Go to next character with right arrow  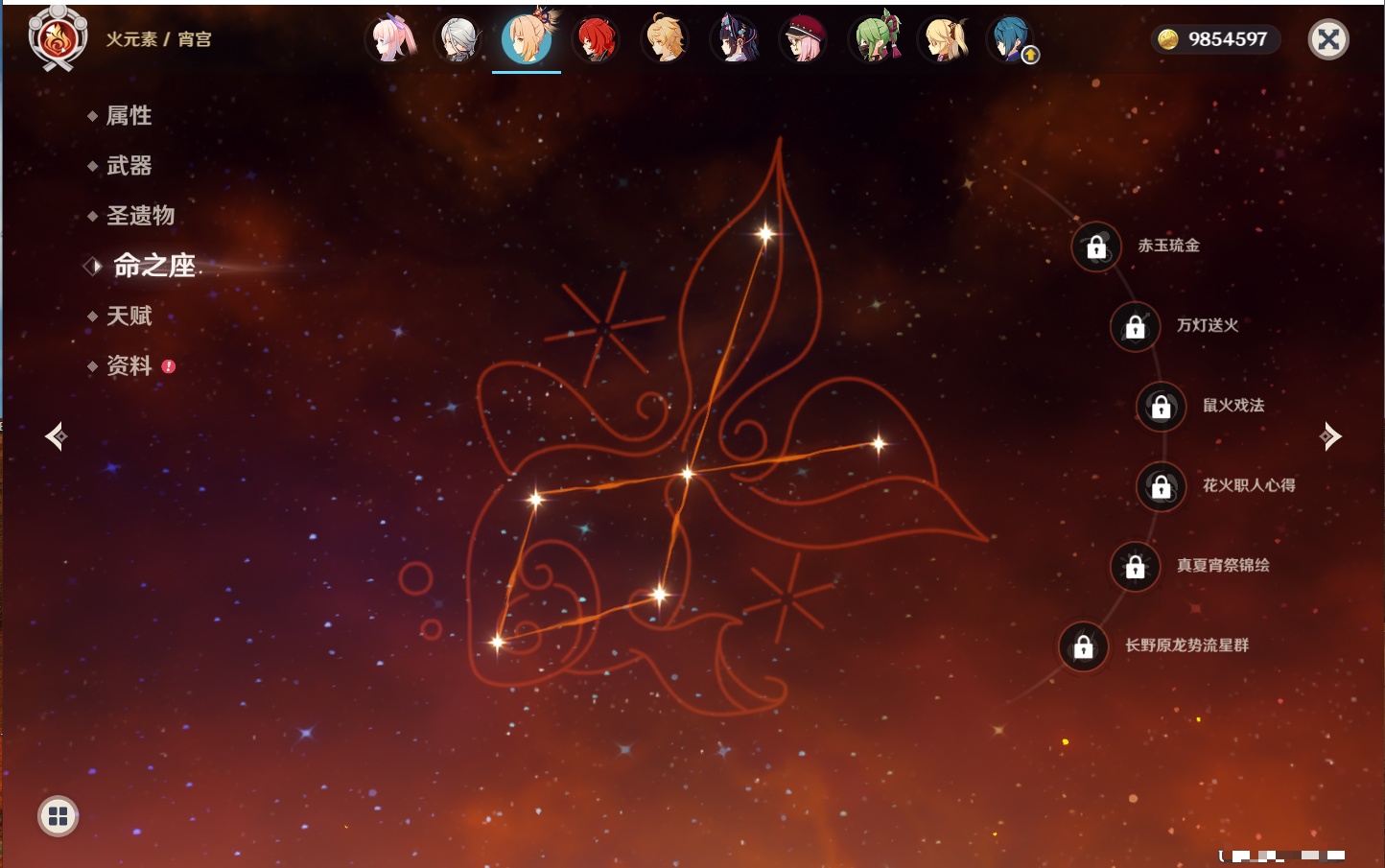point(1330,436)
